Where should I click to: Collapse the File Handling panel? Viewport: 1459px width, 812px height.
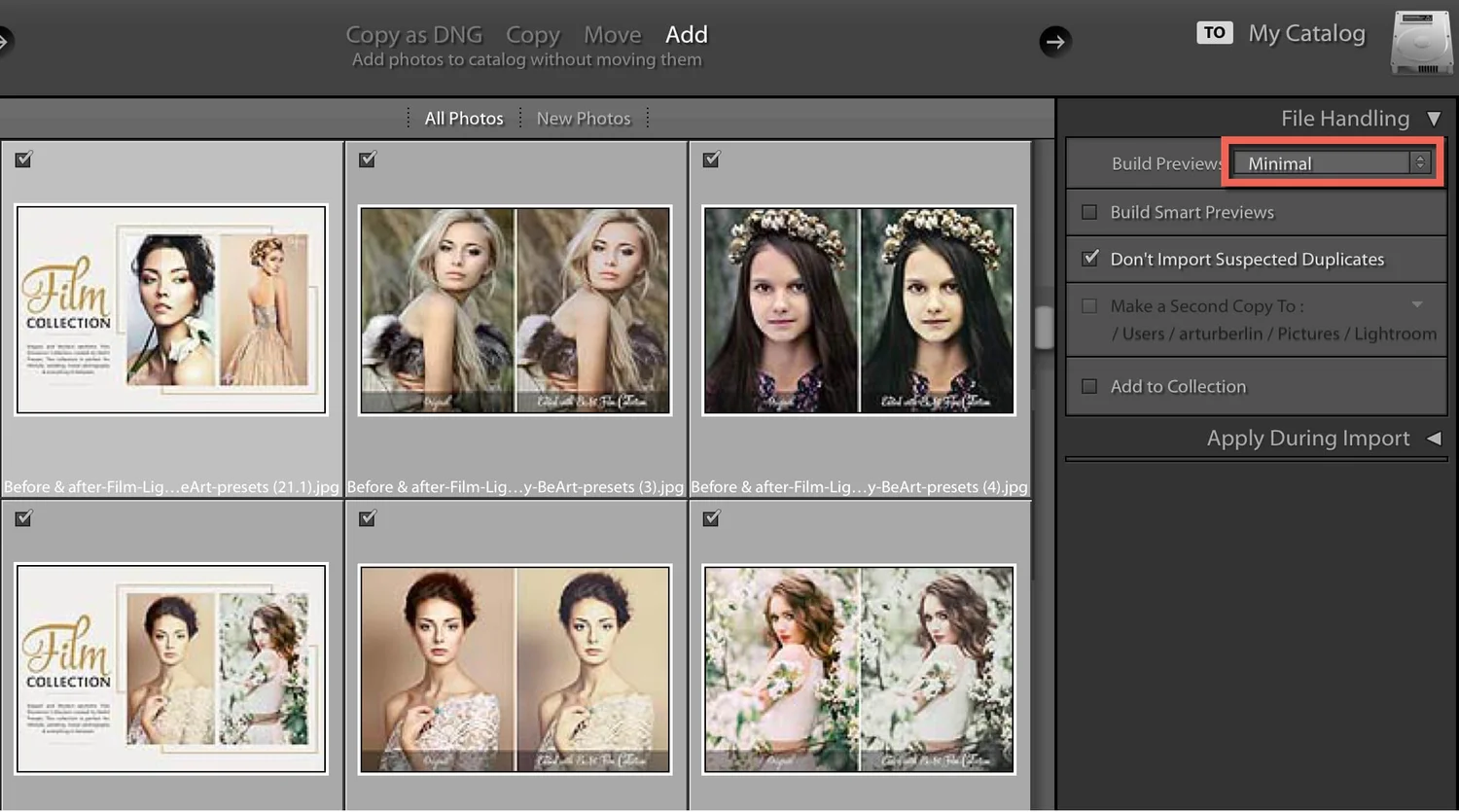[x=1437, y=118]
